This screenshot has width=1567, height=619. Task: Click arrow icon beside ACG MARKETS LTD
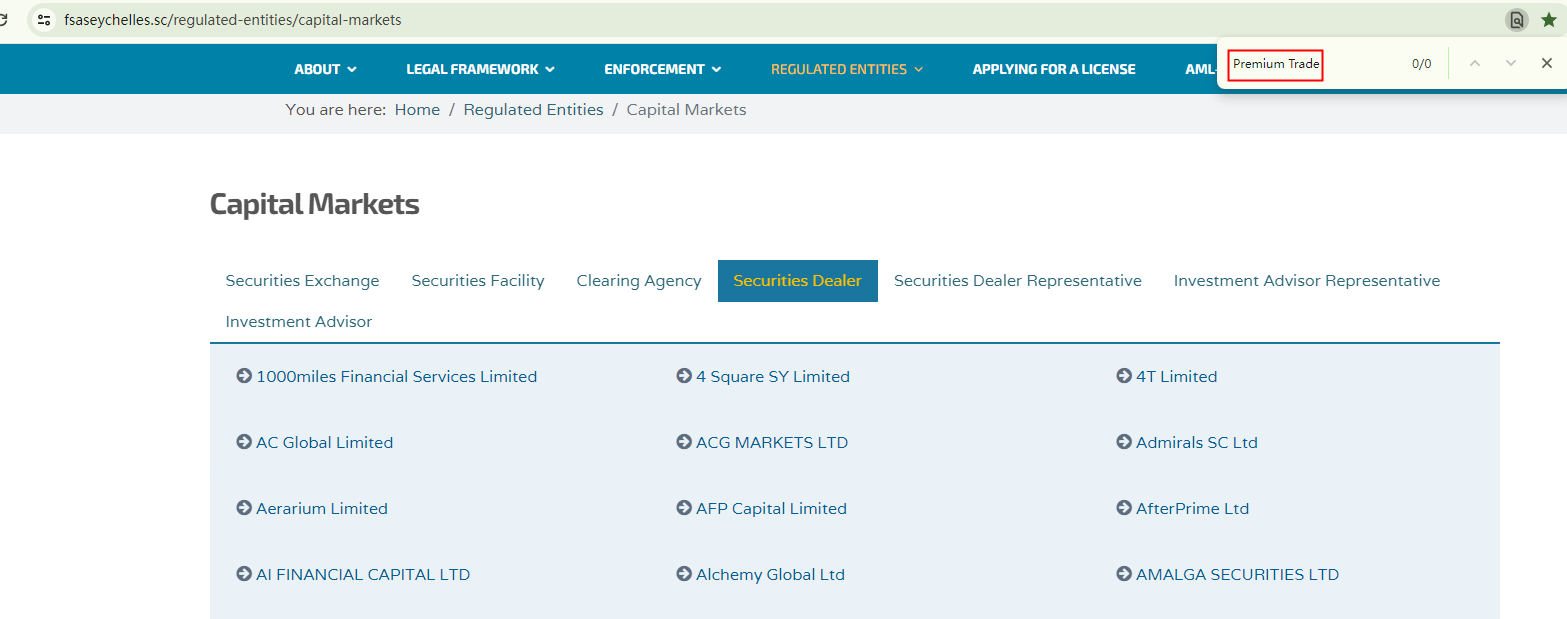pyautogui.click(x=684, y=442)
